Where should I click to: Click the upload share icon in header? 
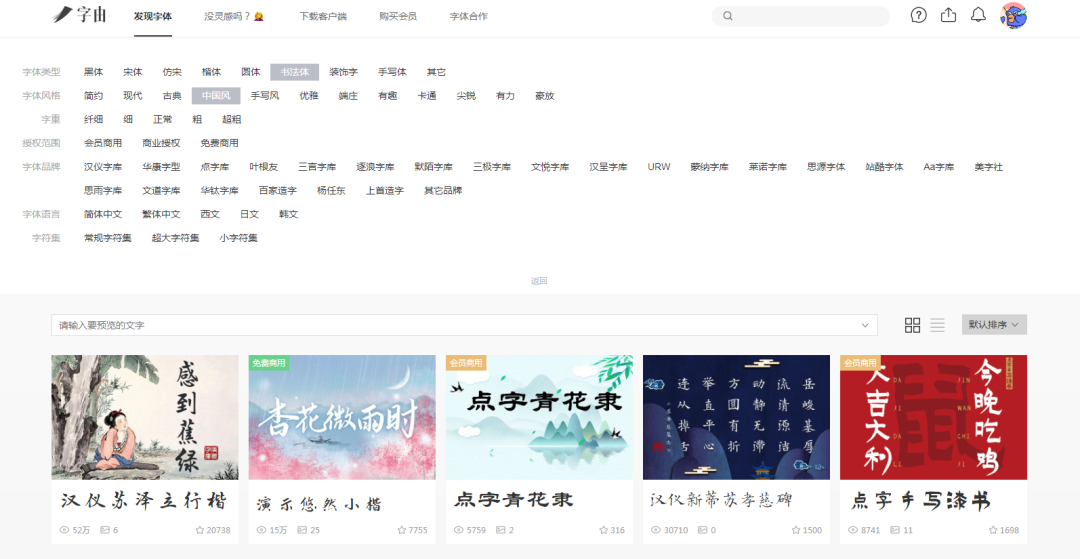pos(949,15)
